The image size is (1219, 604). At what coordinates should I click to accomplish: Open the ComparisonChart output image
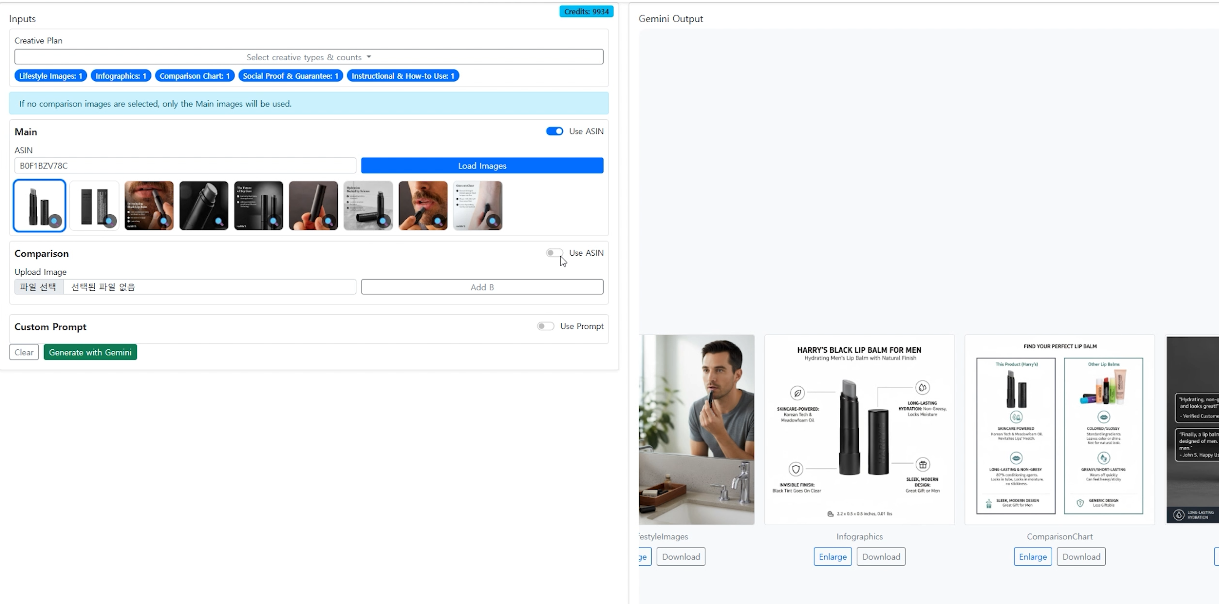[x=1059, y=429]
